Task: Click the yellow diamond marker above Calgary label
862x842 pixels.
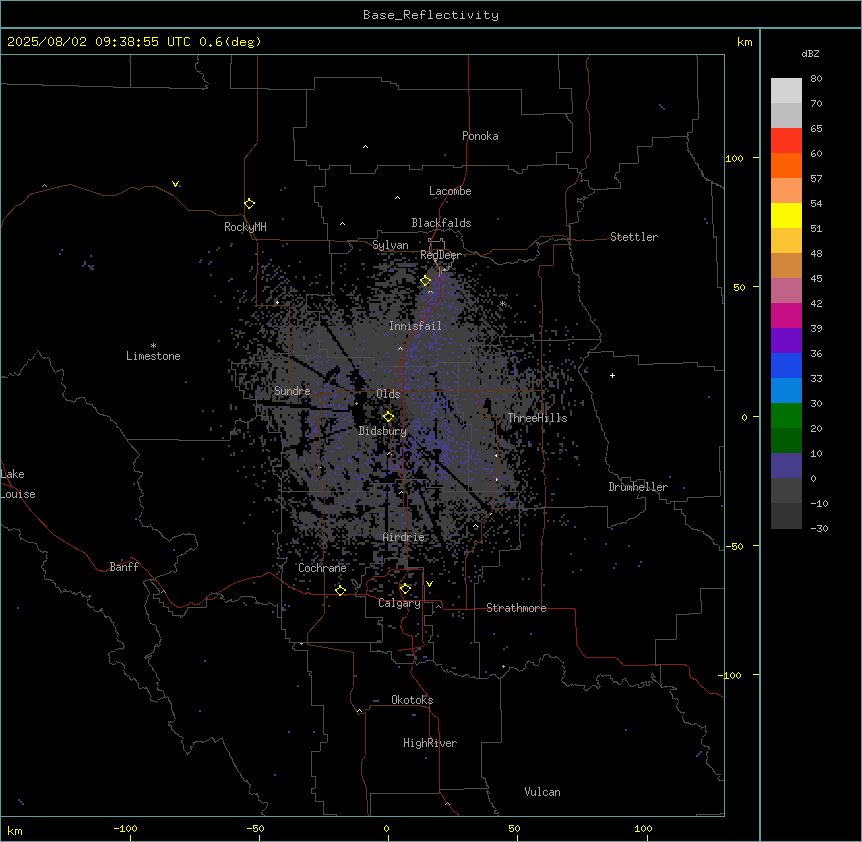Action: pyautogui.click(x=405, y=589)
